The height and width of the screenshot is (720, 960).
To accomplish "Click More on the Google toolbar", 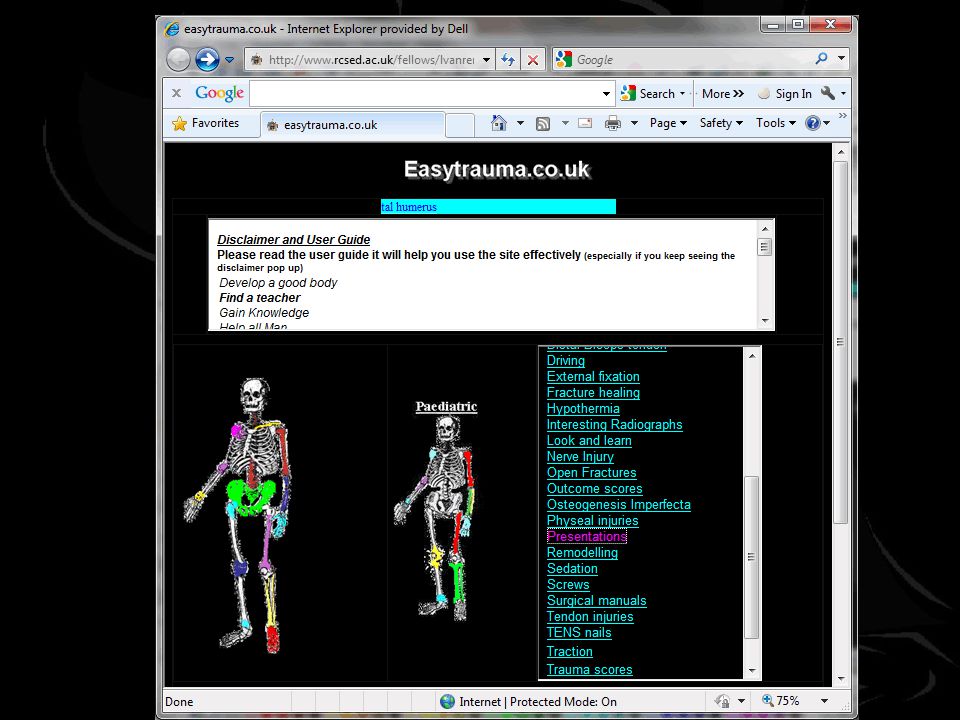I will 722,94.
